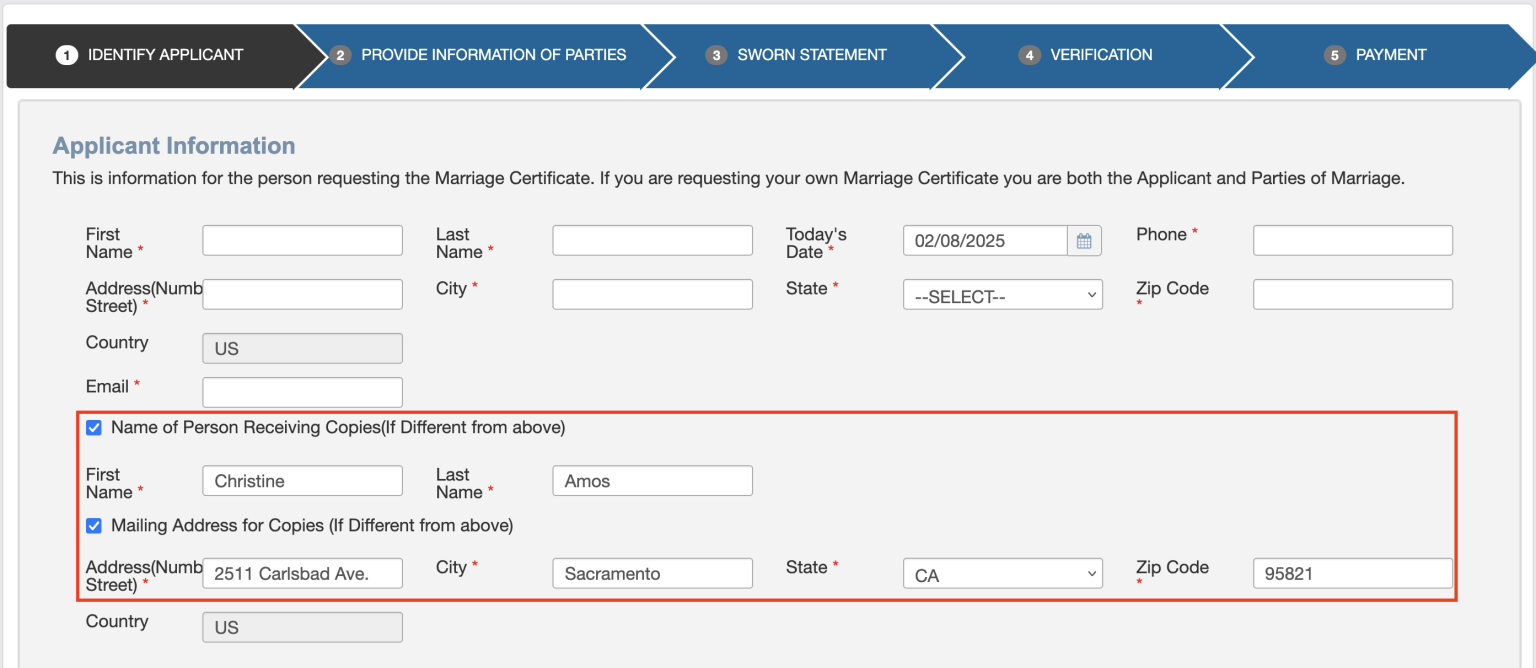Uncheck Mailing Address for Copies checkbox
Screen dimensions: 1536x668
[x=94, y=526]
